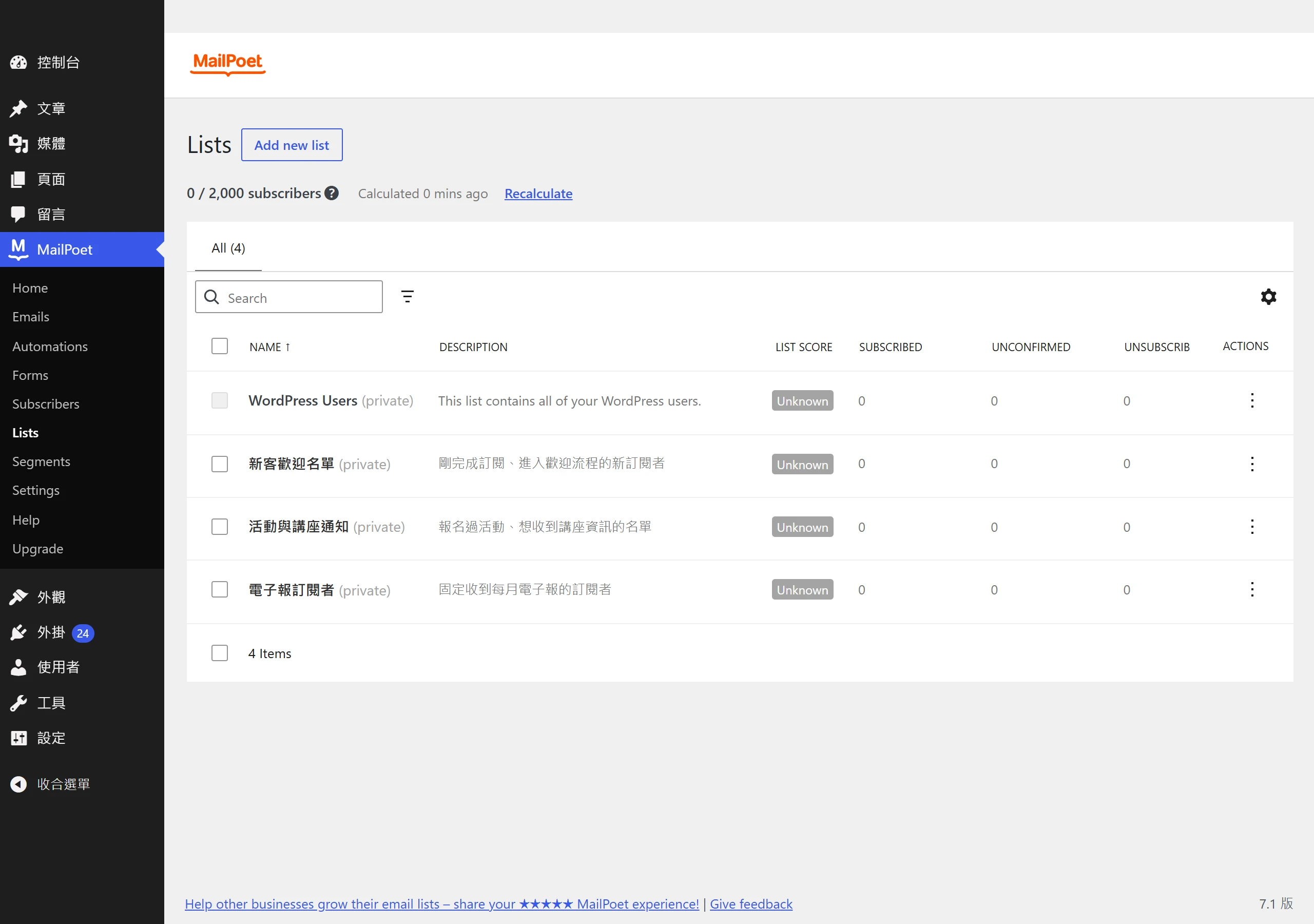Check the 新客歡迎名單 row checkbox
The height and width of the screenshot is (924, 1314).
(220, 464)
